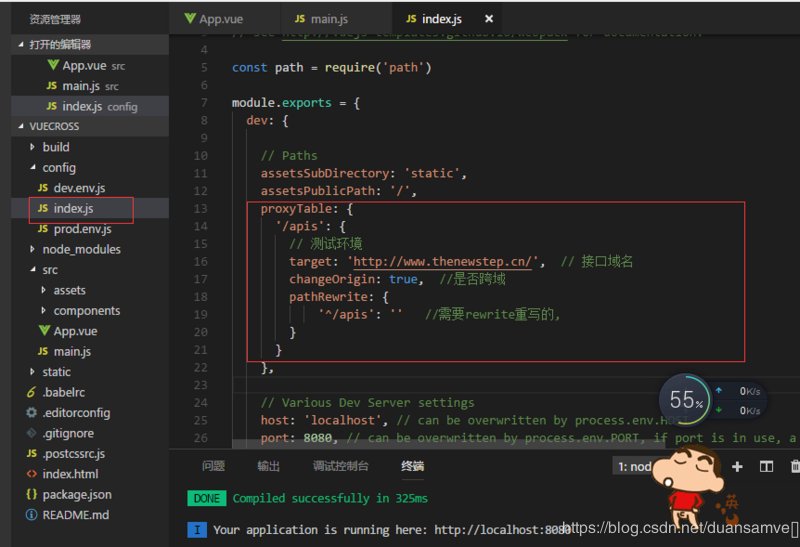Click the JS icon on index.js tab

coord(411,19)
